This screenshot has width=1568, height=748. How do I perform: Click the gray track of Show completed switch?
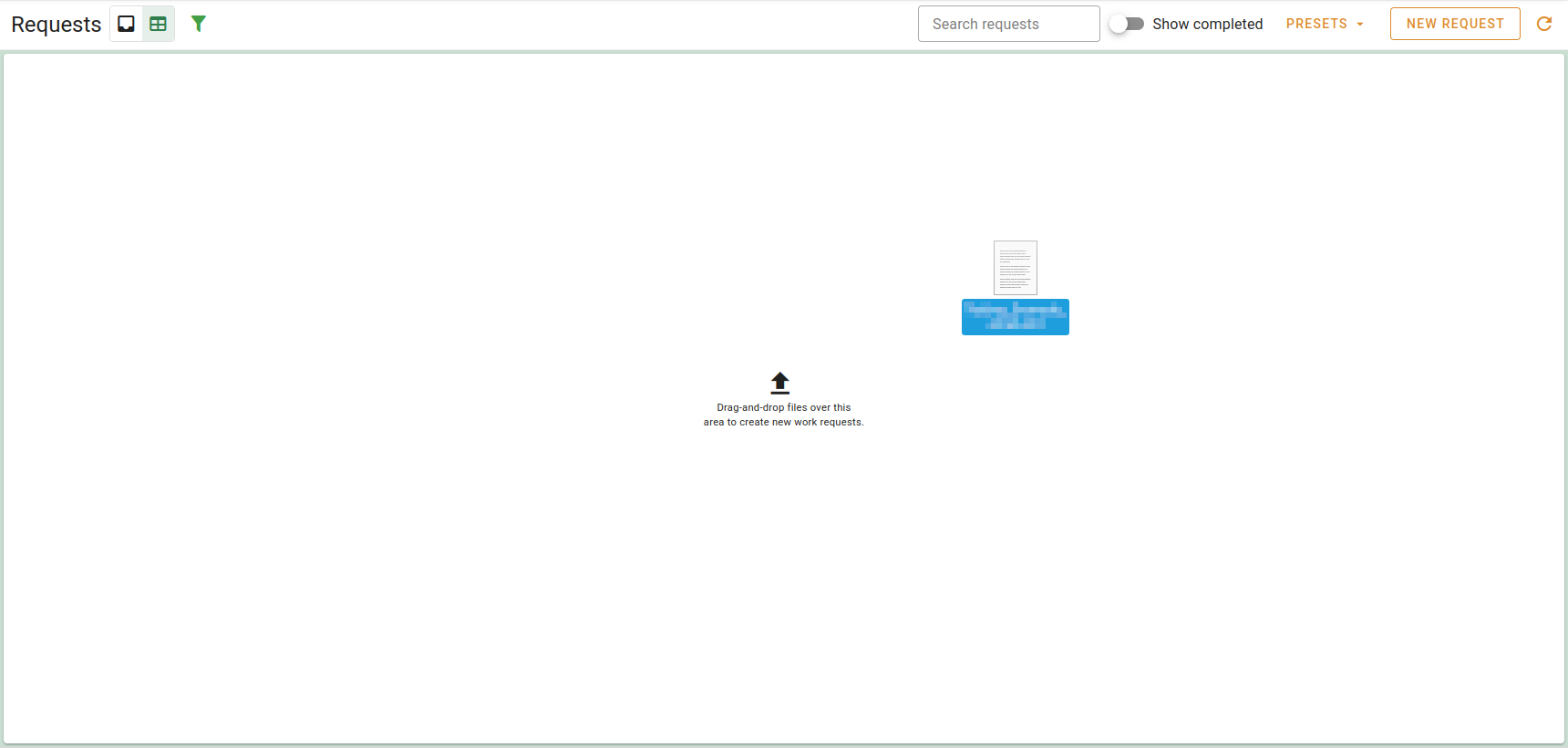pos(1136,24)
